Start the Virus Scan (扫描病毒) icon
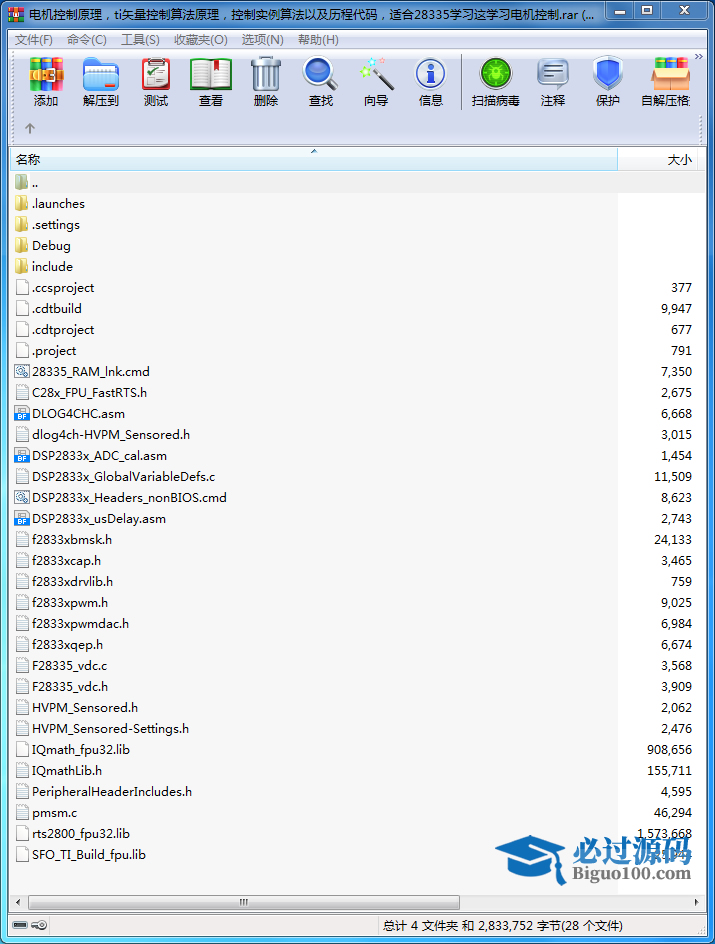Screen dimensions: 715x944 [x=495, y=82]
